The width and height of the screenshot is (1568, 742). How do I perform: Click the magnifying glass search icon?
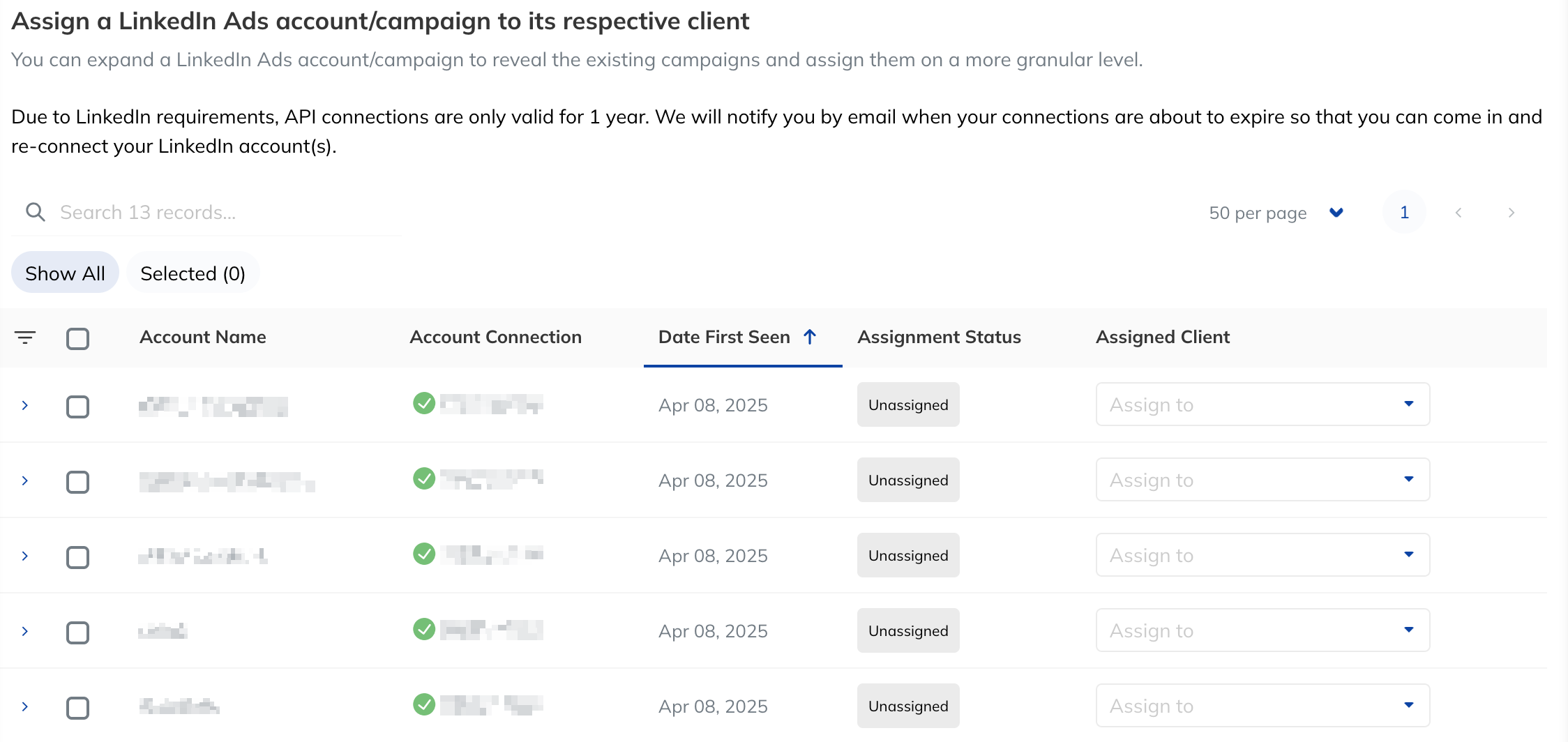(36, 212)
